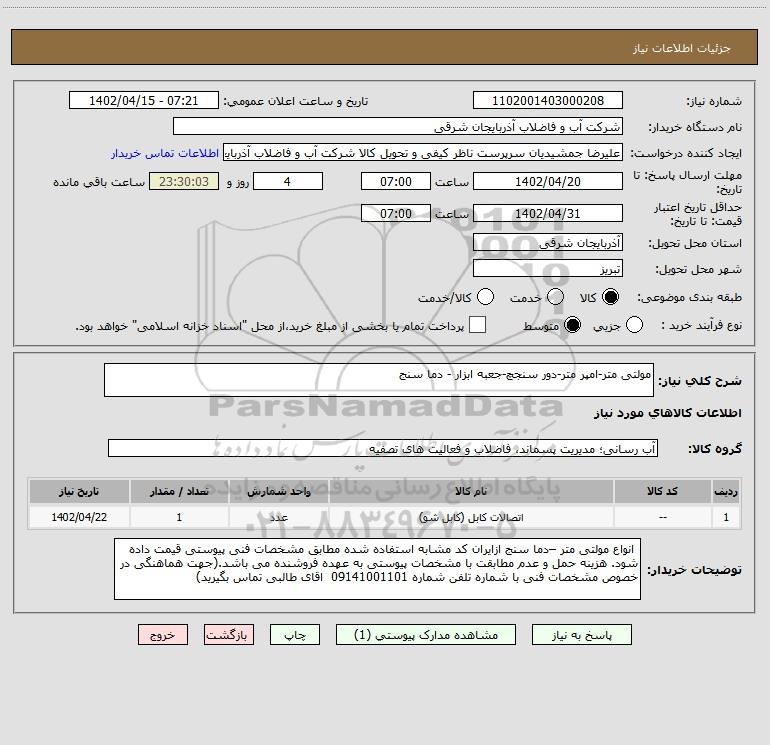Viewport: 770px width, 745px height.
Task: Click the buyer name field شرکت آب و فاضلاب
Action: click(398, 127)
